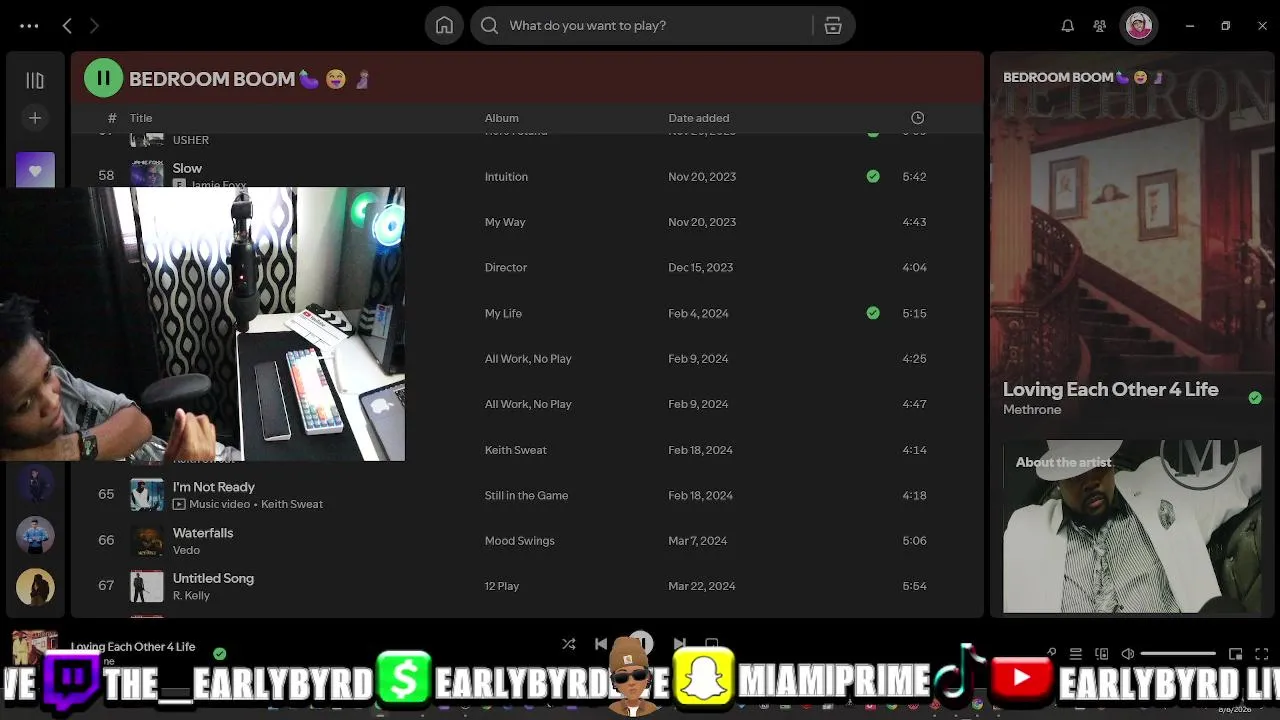
Task: Open Connect to a device
Action: (x=1101, y=654)
